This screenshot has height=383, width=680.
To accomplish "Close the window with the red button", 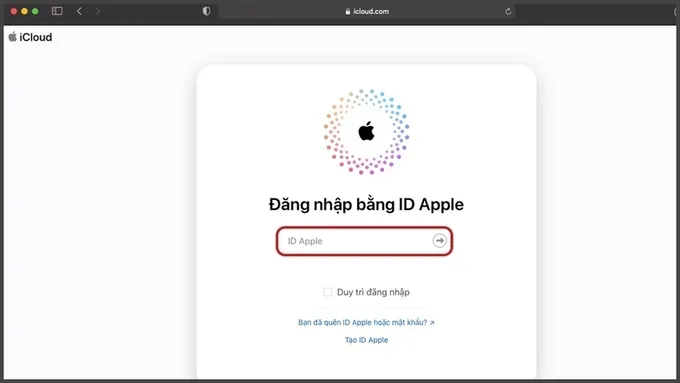I will pyautogui.click(x=14, y=11).
